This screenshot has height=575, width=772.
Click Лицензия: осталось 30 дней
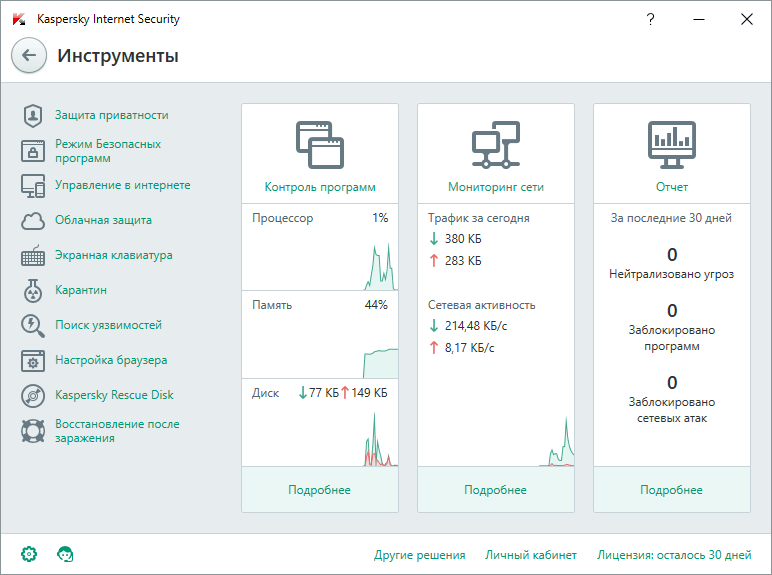[674, 555]
